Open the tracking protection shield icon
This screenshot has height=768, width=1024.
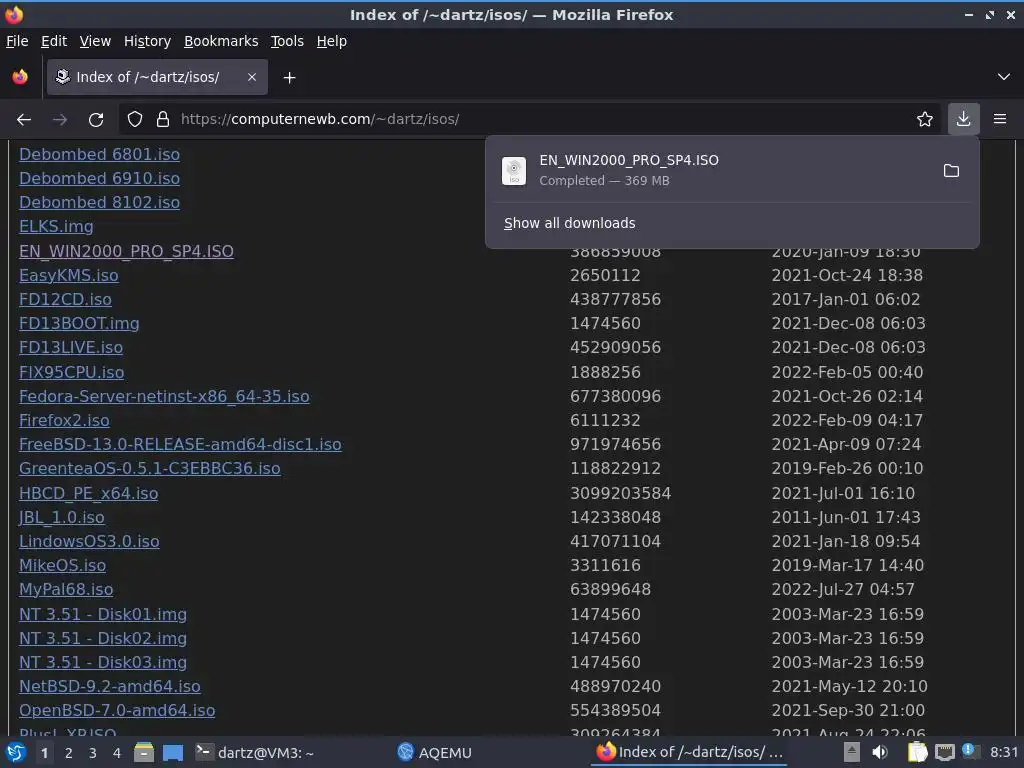tap(135, 120)
